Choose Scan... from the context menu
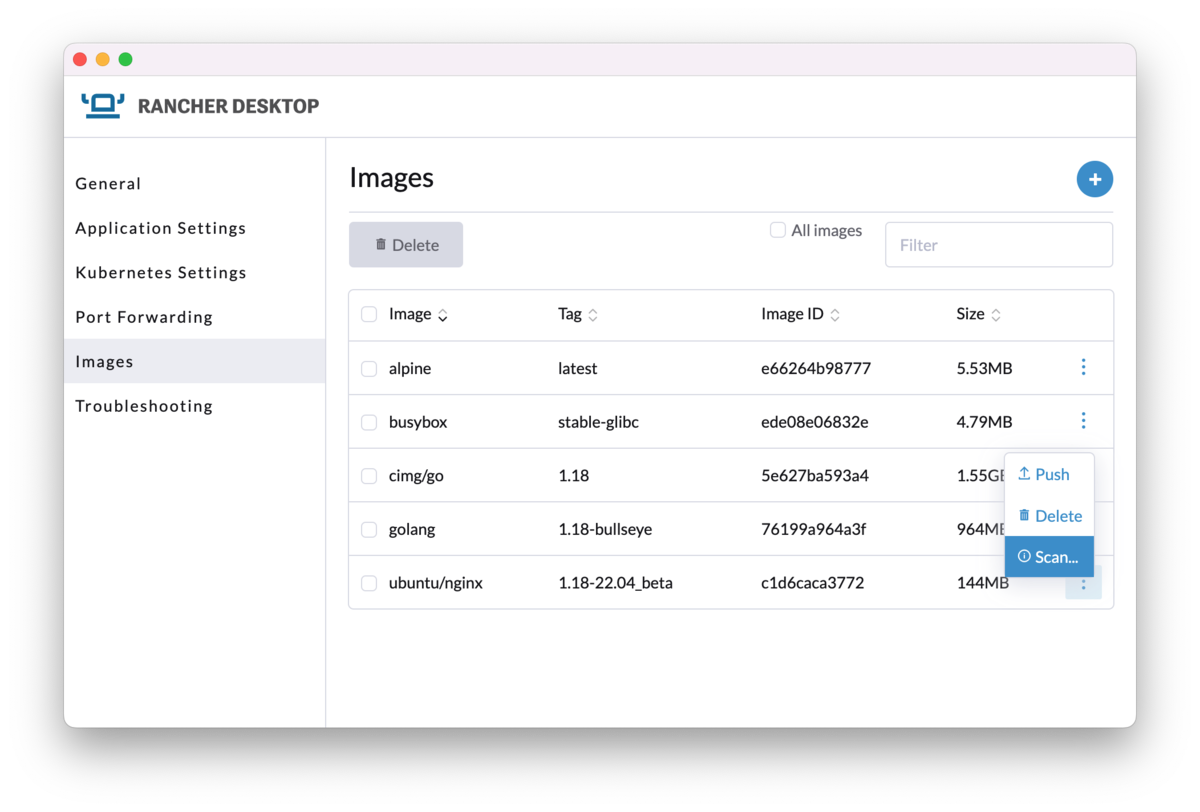The image size is (1200, 812). point(1049,557)
